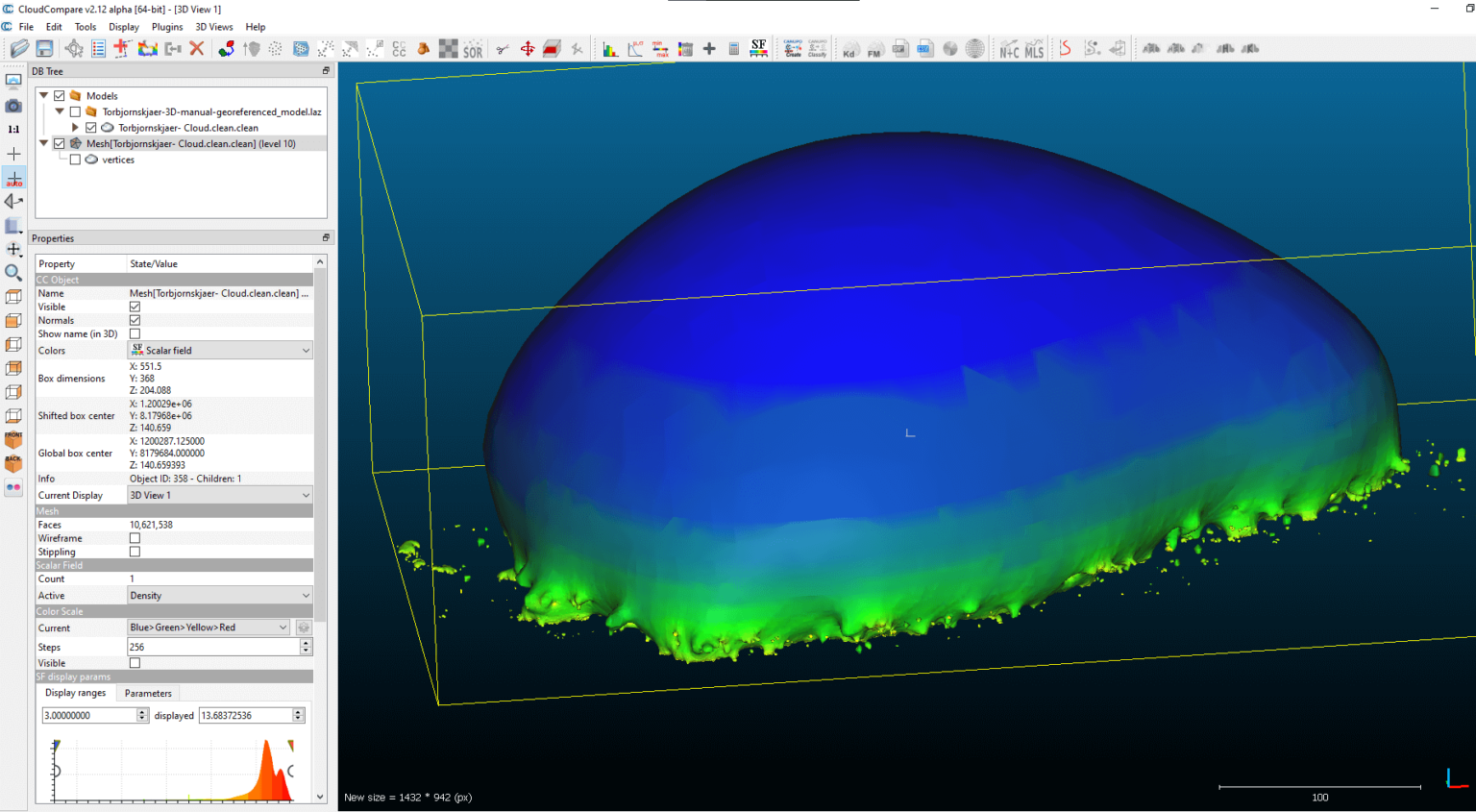This screenshot has height=812, width=1476.
Task: Undock the Properties panel via its float button
Action: [x=325, y=237]
